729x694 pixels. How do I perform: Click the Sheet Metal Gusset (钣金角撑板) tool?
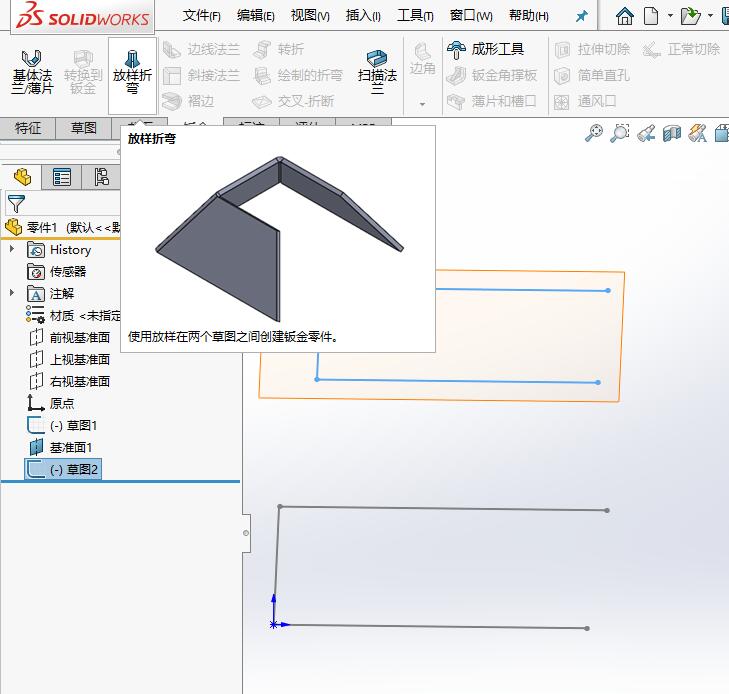click(491, 75)
